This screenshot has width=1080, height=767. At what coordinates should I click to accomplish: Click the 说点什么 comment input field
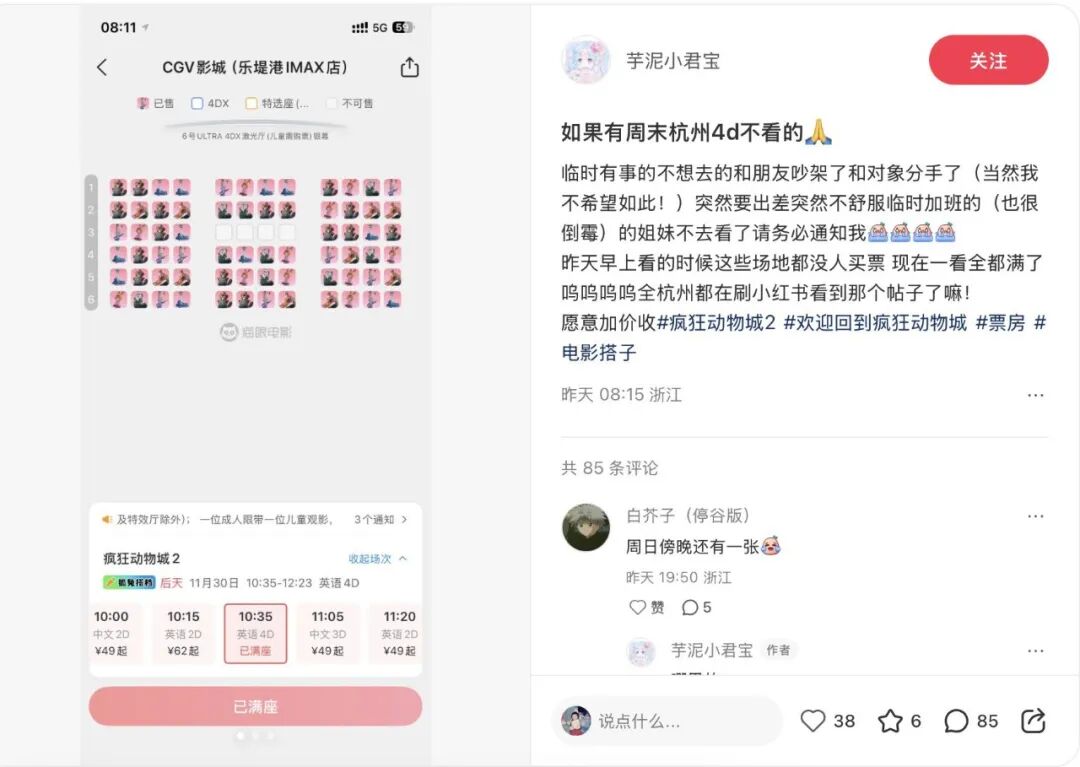(x=667, y=721)
